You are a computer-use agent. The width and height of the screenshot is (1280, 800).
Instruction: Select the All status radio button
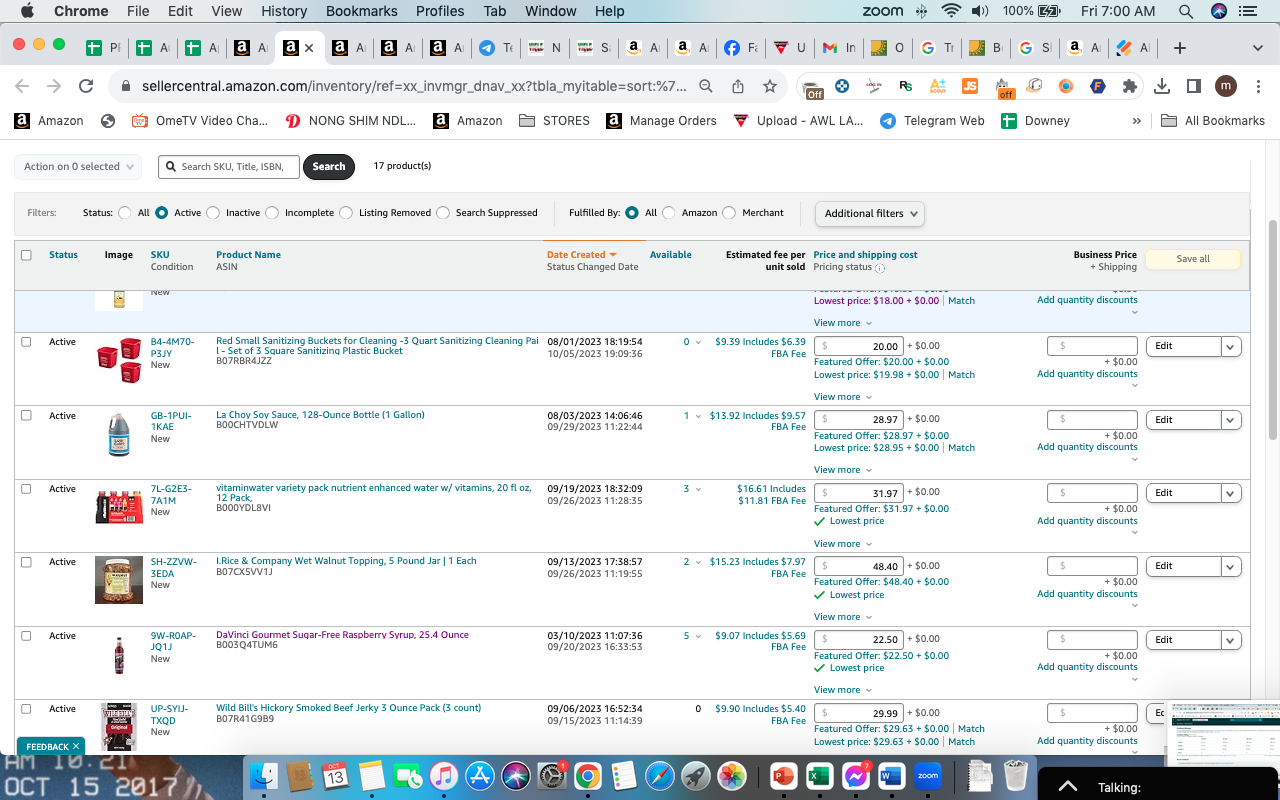125,213
